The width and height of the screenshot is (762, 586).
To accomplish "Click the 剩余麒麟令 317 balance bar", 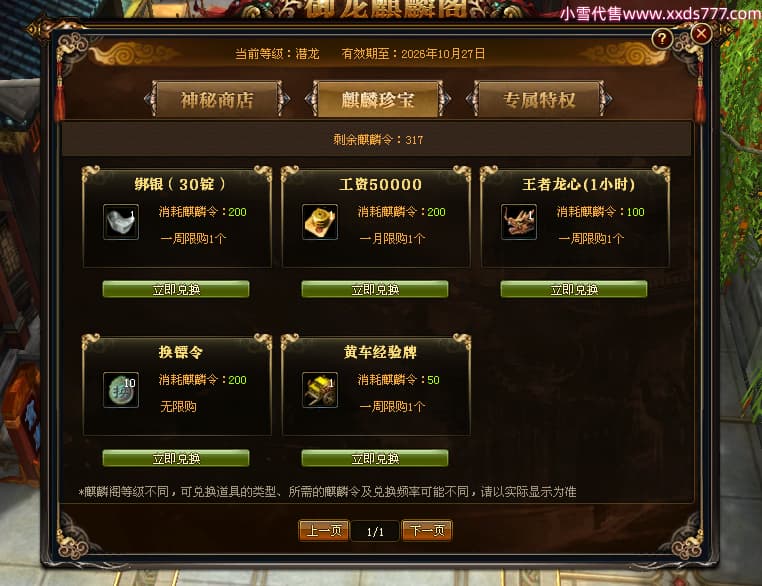I will (377, 139).
